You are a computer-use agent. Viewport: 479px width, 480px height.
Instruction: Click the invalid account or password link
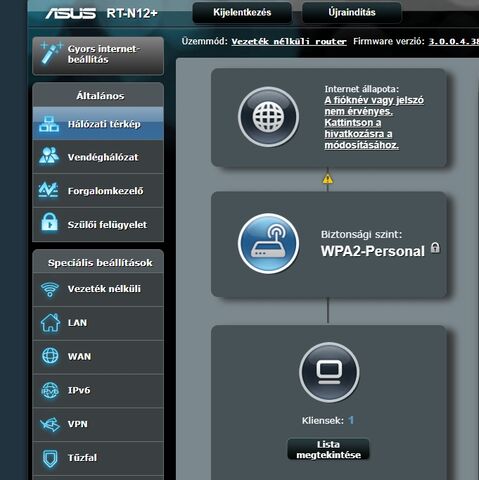[x=374, y=122]
